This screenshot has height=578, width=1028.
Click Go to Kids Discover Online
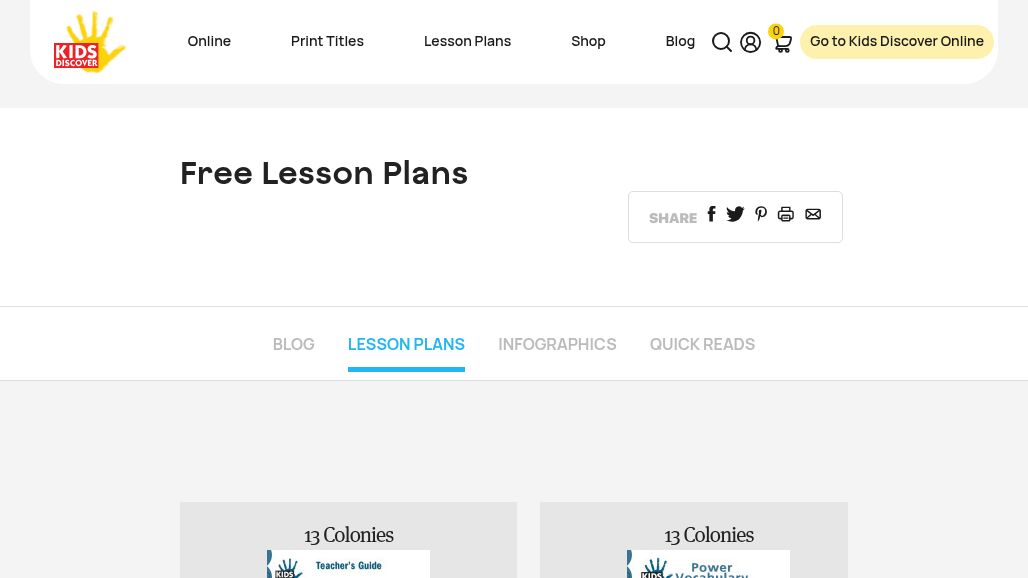click(896, 41)
